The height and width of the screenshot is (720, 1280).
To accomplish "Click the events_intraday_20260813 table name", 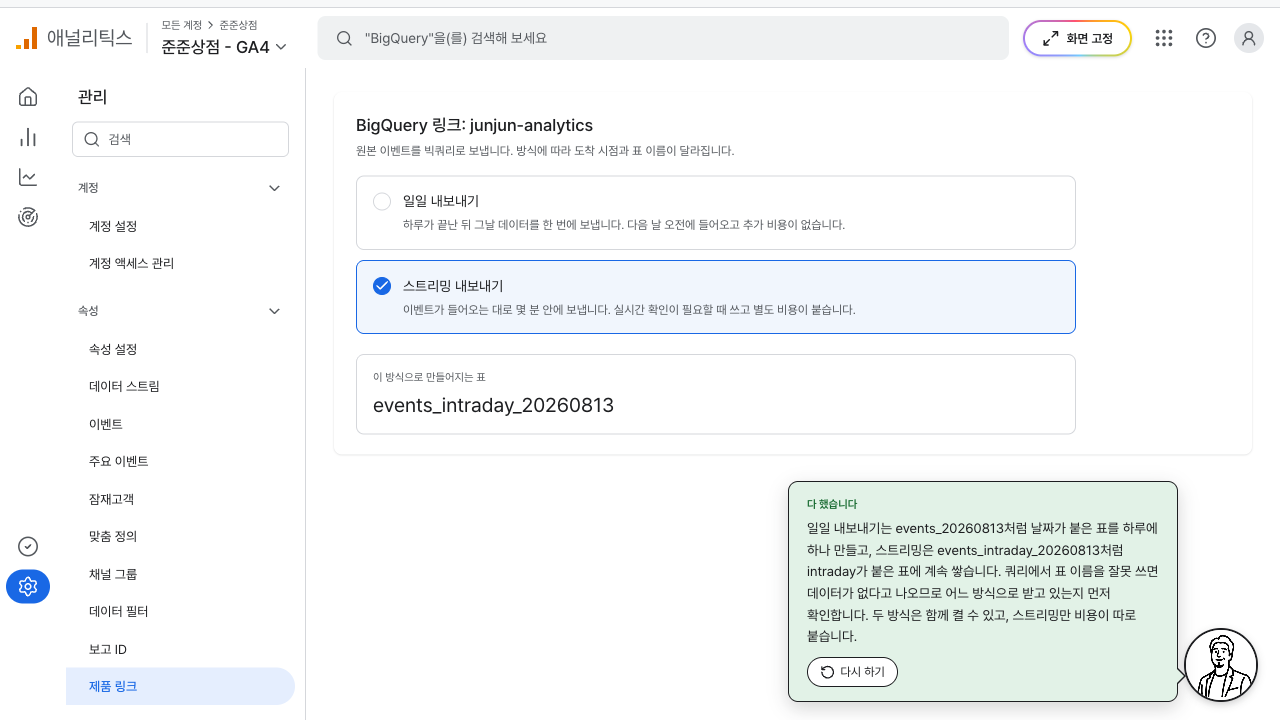I will click(493, 405).
